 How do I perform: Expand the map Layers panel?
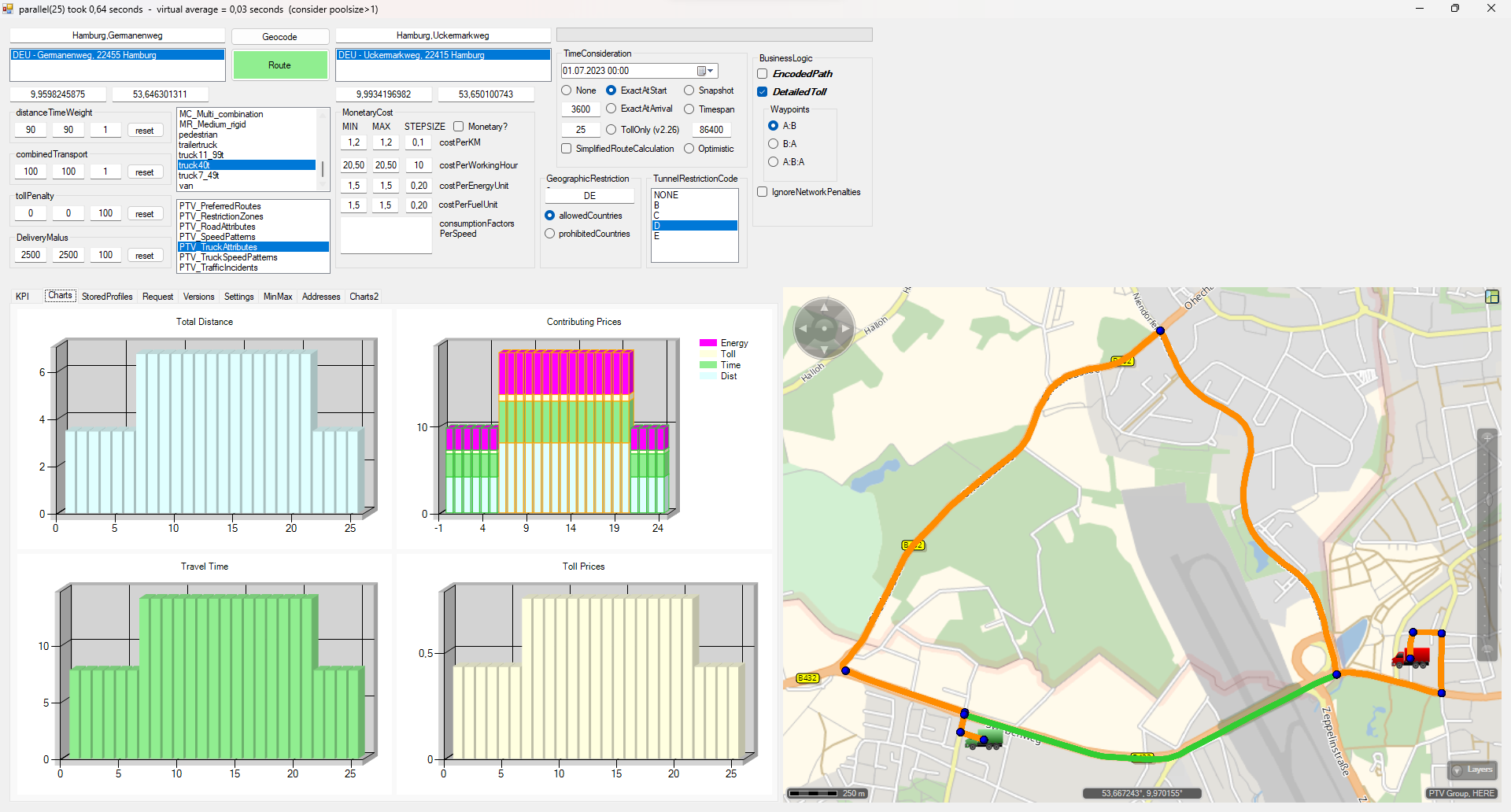point(1472,770)
